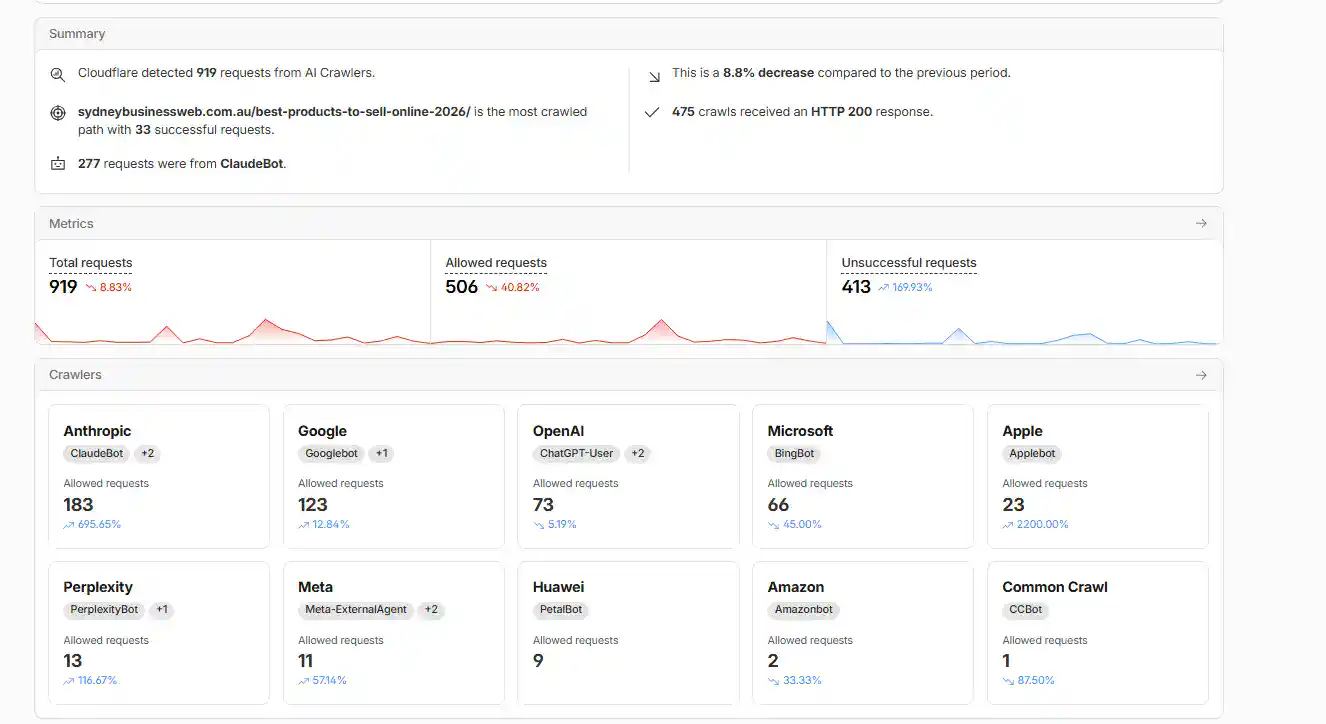1326x724 pixels.
Task: Click the Applebot tag
Action: tap(1032, 453)
